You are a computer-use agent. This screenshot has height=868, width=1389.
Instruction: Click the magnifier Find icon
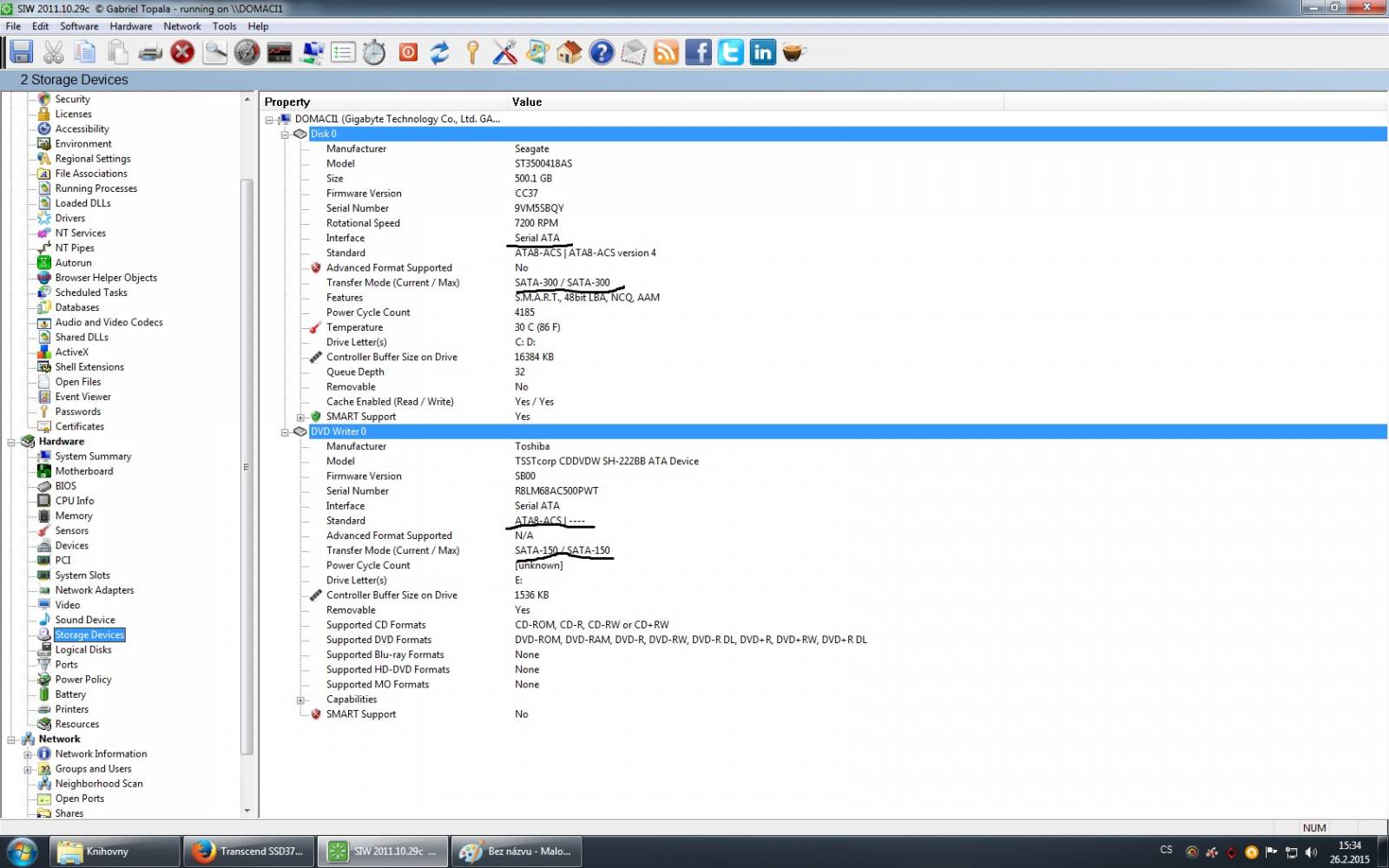coord(215,52)
